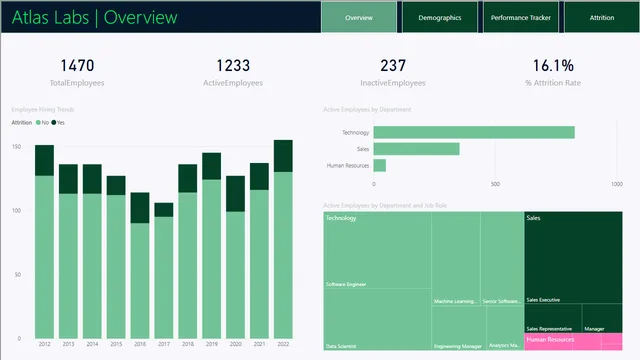Switch to the Demographics tab
Screen dimensions: 640x360
[440, 17]
